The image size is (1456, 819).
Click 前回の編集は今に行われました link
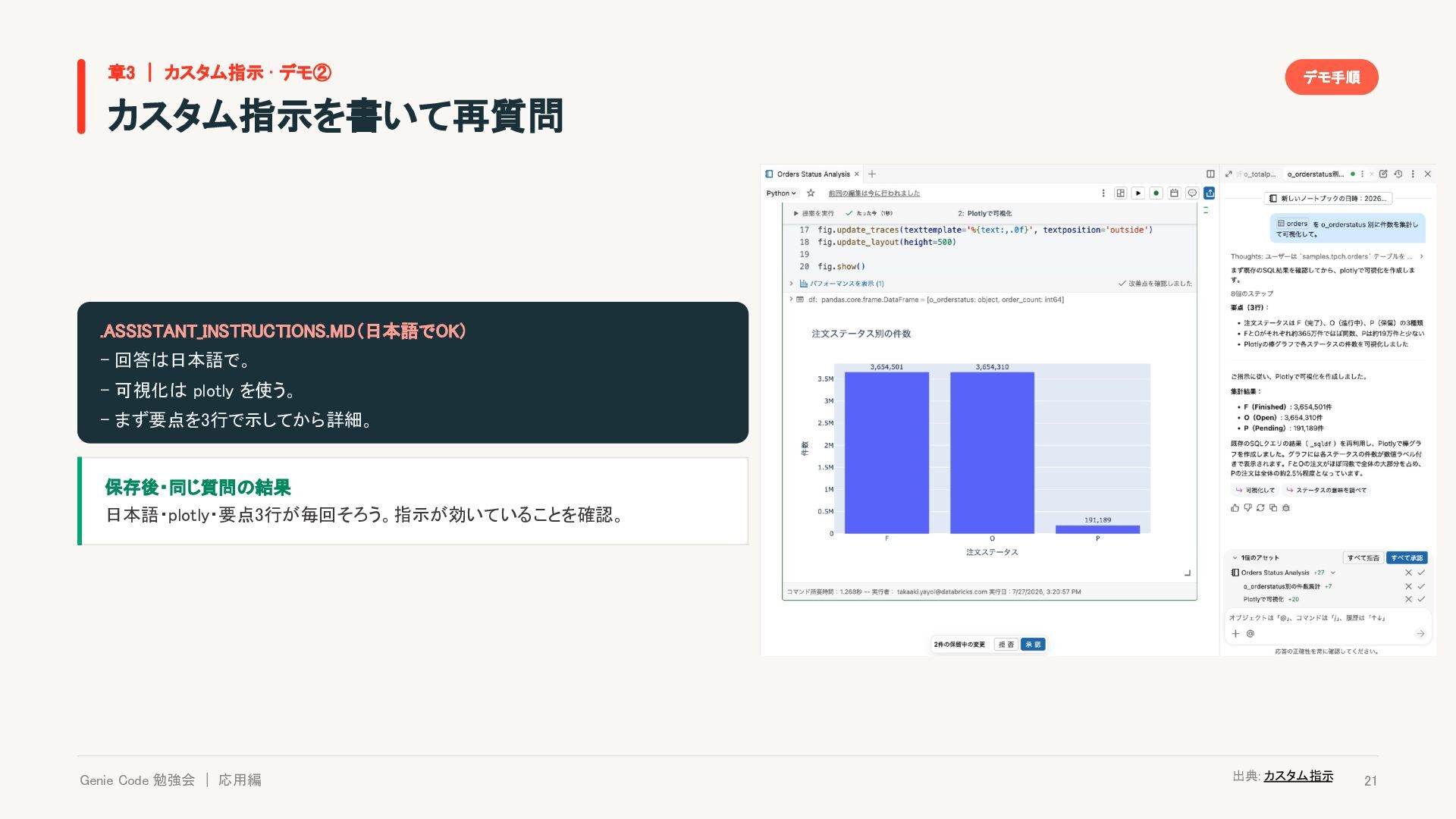pyautogui.click(x=874, y=193)
